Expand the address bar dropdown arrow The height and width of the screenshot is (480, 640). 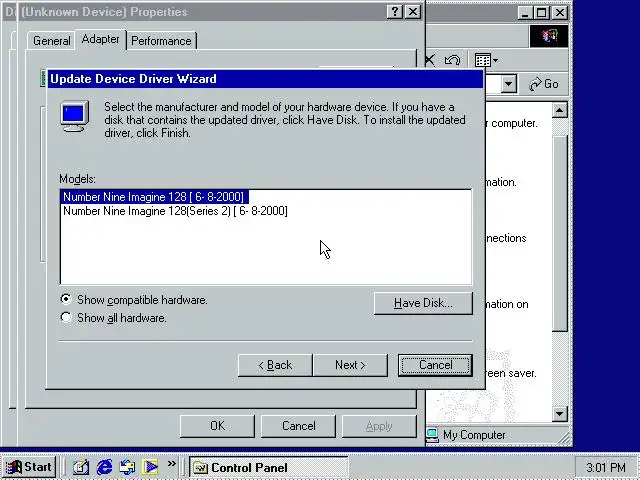click(509, 84)
